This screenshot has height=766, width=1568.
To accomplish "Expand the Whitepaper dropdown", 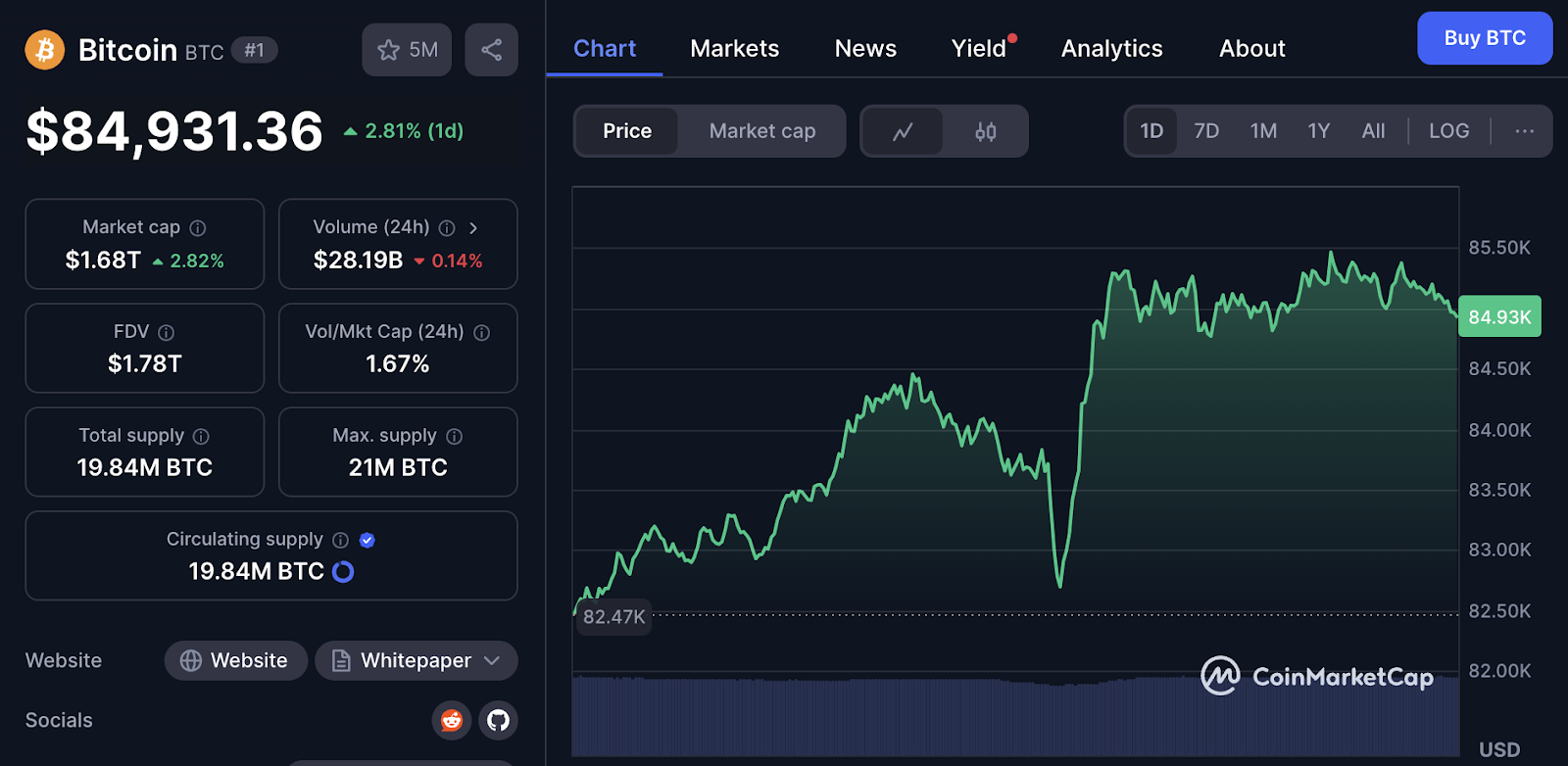I will pyautogui.click(x=493, y=661).
